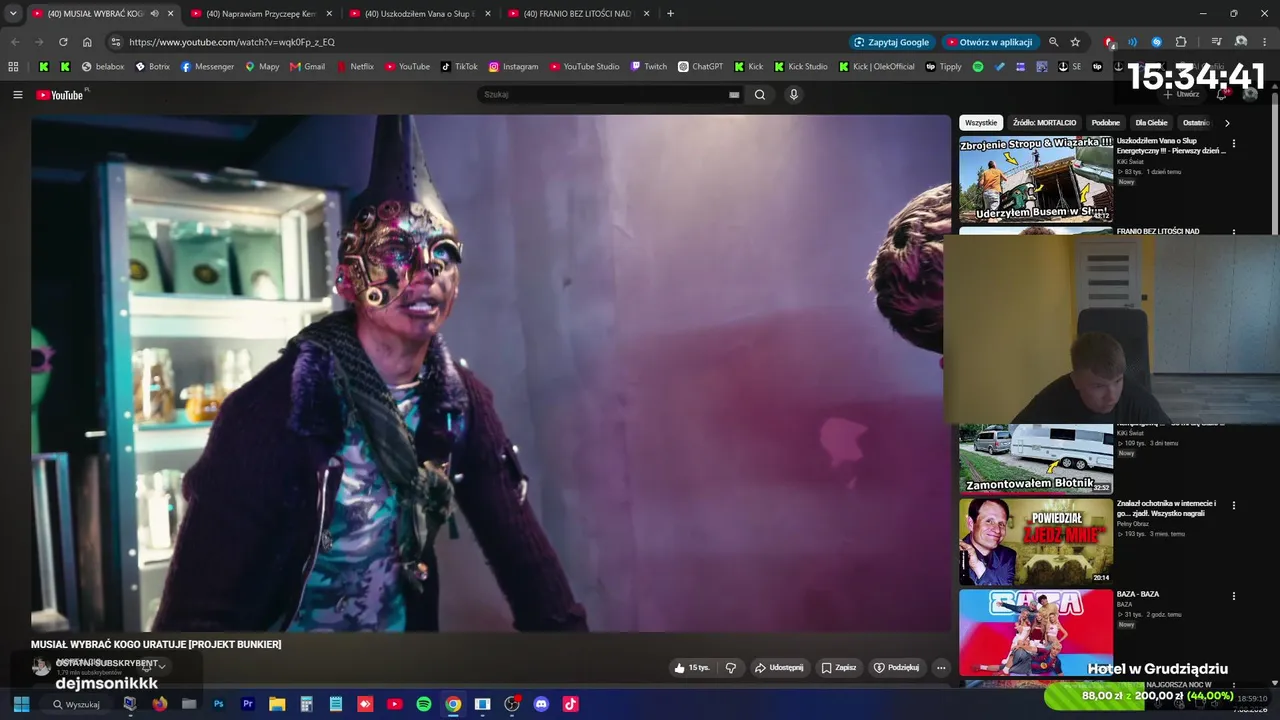Viewport: 1280px width, 720px height.
Task: Open the Windows Start menu
Action: pyautogui.click(x=21, y=704)
